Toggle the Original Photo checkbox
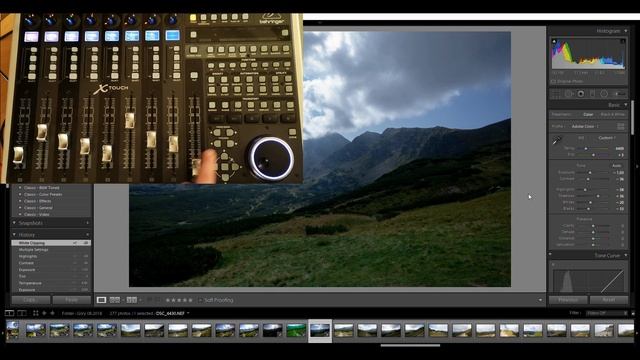Screen dimensions: 640x360 (553, 82)
